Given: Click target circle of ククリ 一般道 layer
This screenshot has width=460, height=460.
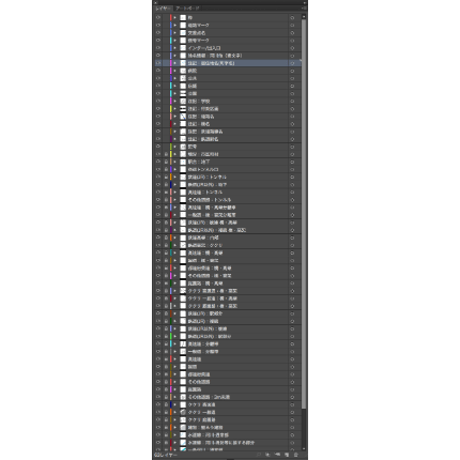Looking at the screenshot, I should tap(292, 412).
